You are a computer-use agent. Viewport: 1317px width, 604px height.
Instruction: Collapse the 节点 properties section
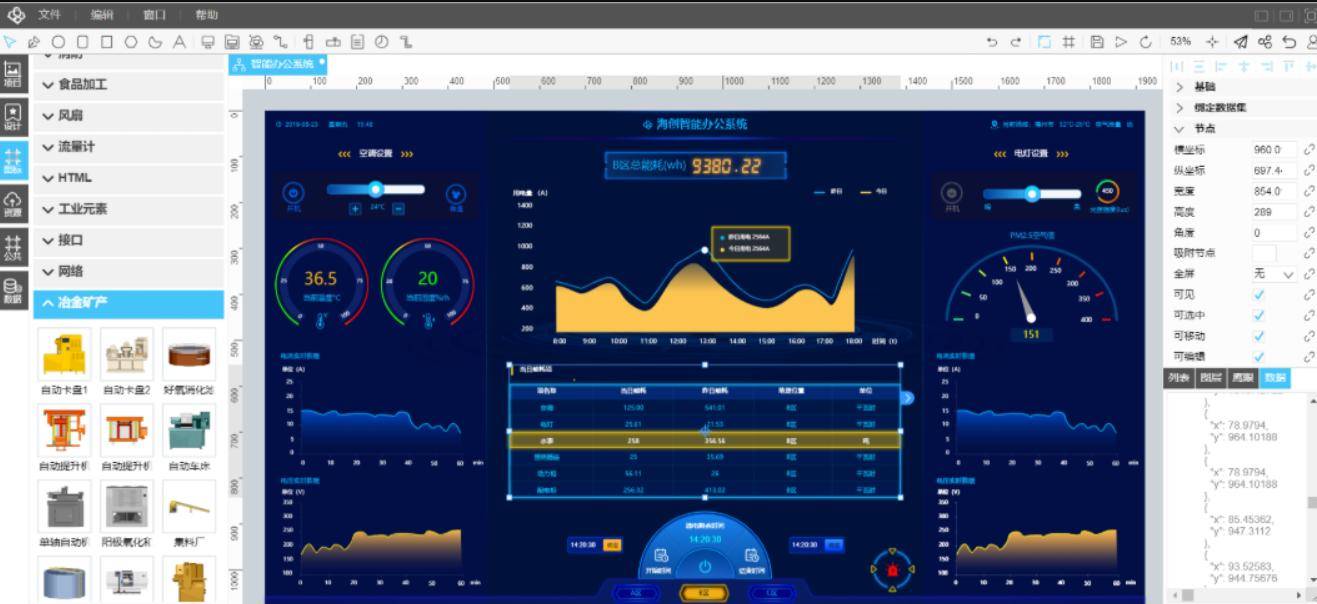[x=1242, y=129]
